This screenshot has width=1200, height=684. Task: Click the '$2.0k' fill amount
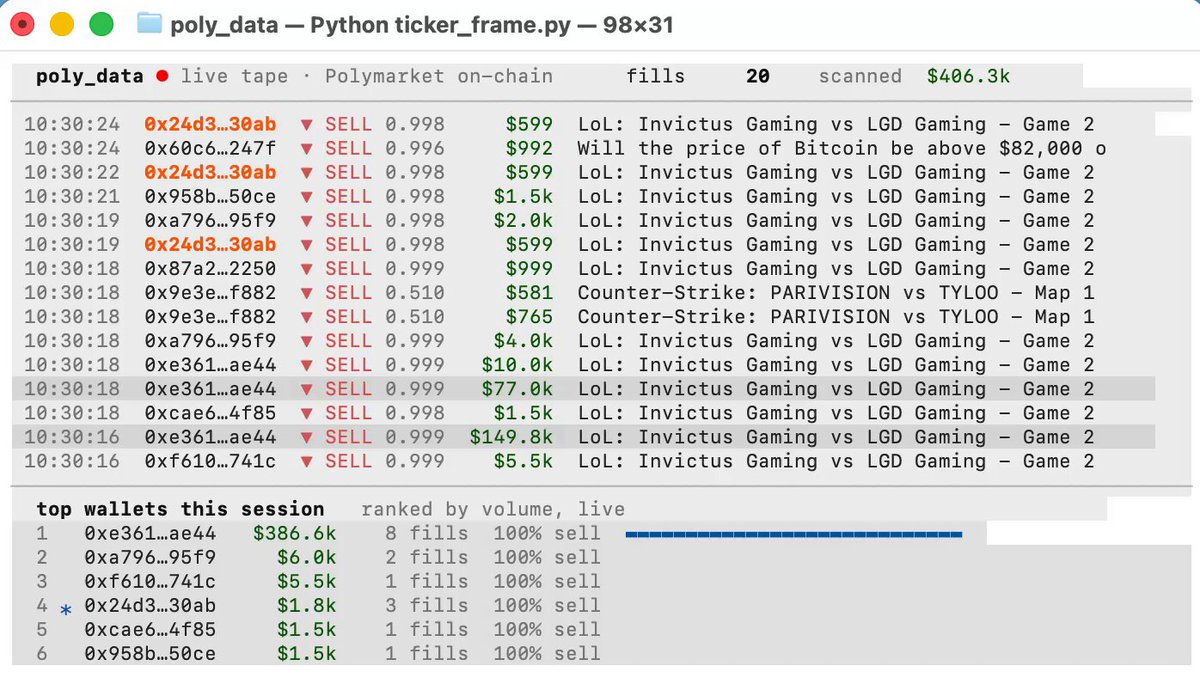click(x=523, y=221)
